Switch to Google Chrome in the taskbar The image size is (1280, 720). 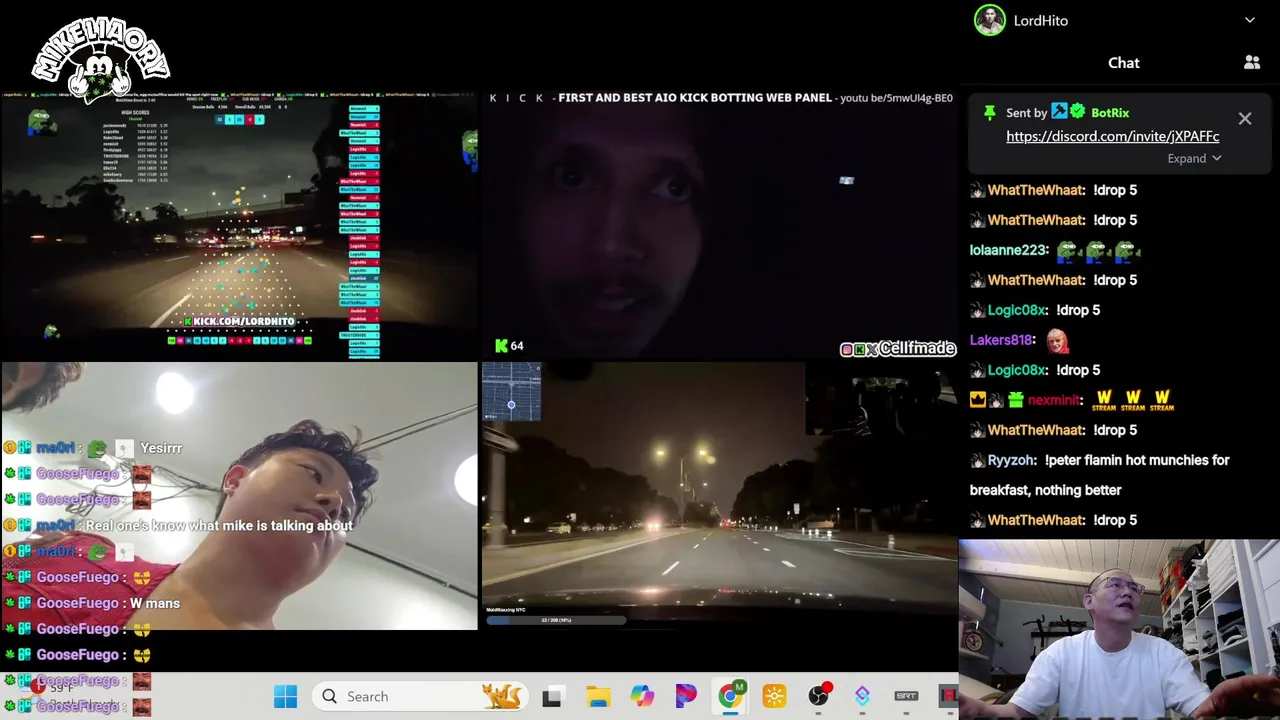coord(730,696)
